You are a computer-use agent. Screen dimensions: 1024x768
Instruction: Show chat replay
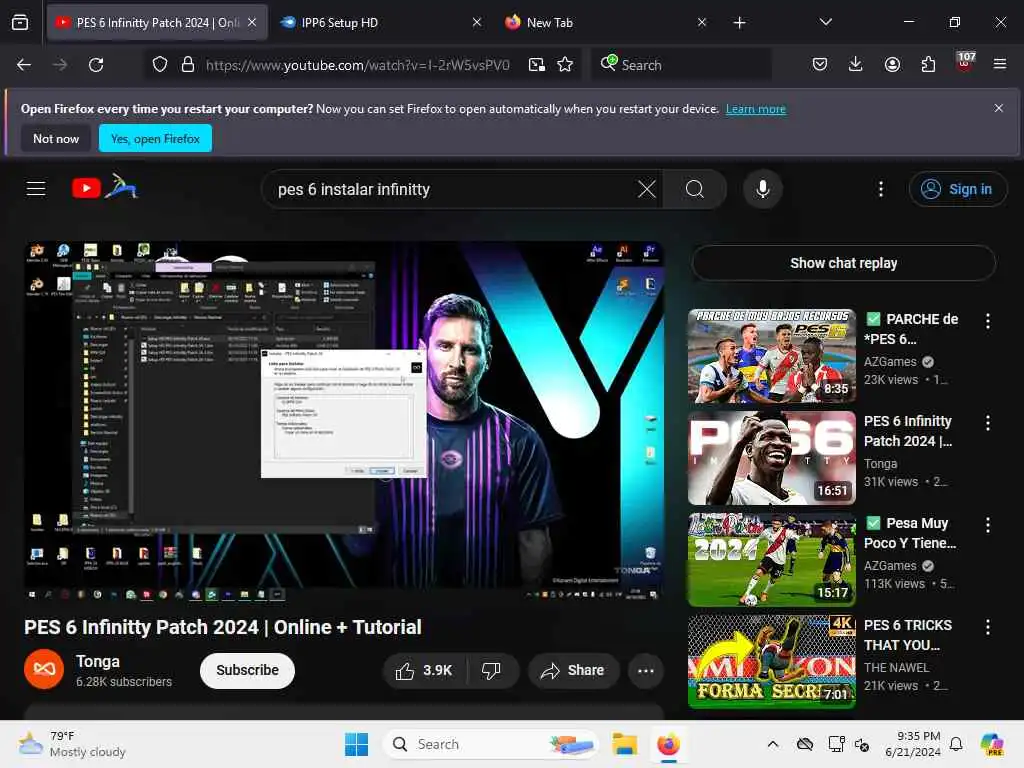843,263
